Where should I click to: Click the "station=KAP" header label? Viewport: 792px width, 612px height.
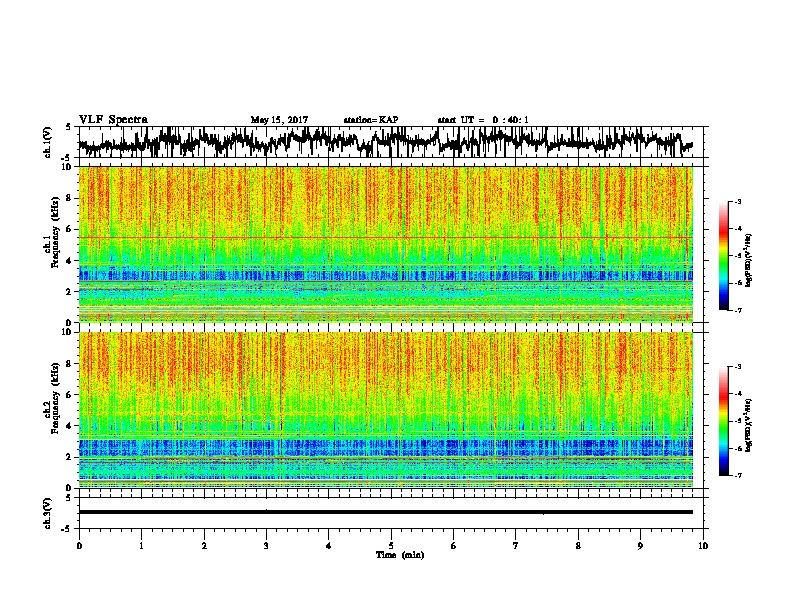pos(371,120)
